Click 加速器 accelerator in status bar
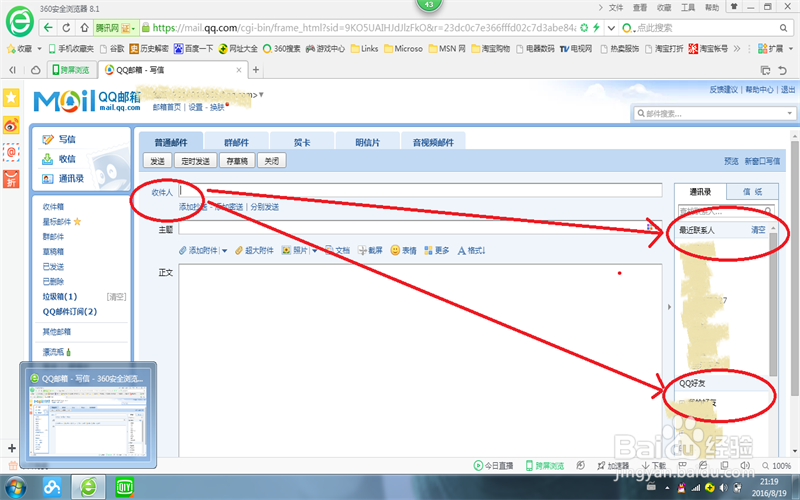The image size is (800, 500). coord(613,465)
